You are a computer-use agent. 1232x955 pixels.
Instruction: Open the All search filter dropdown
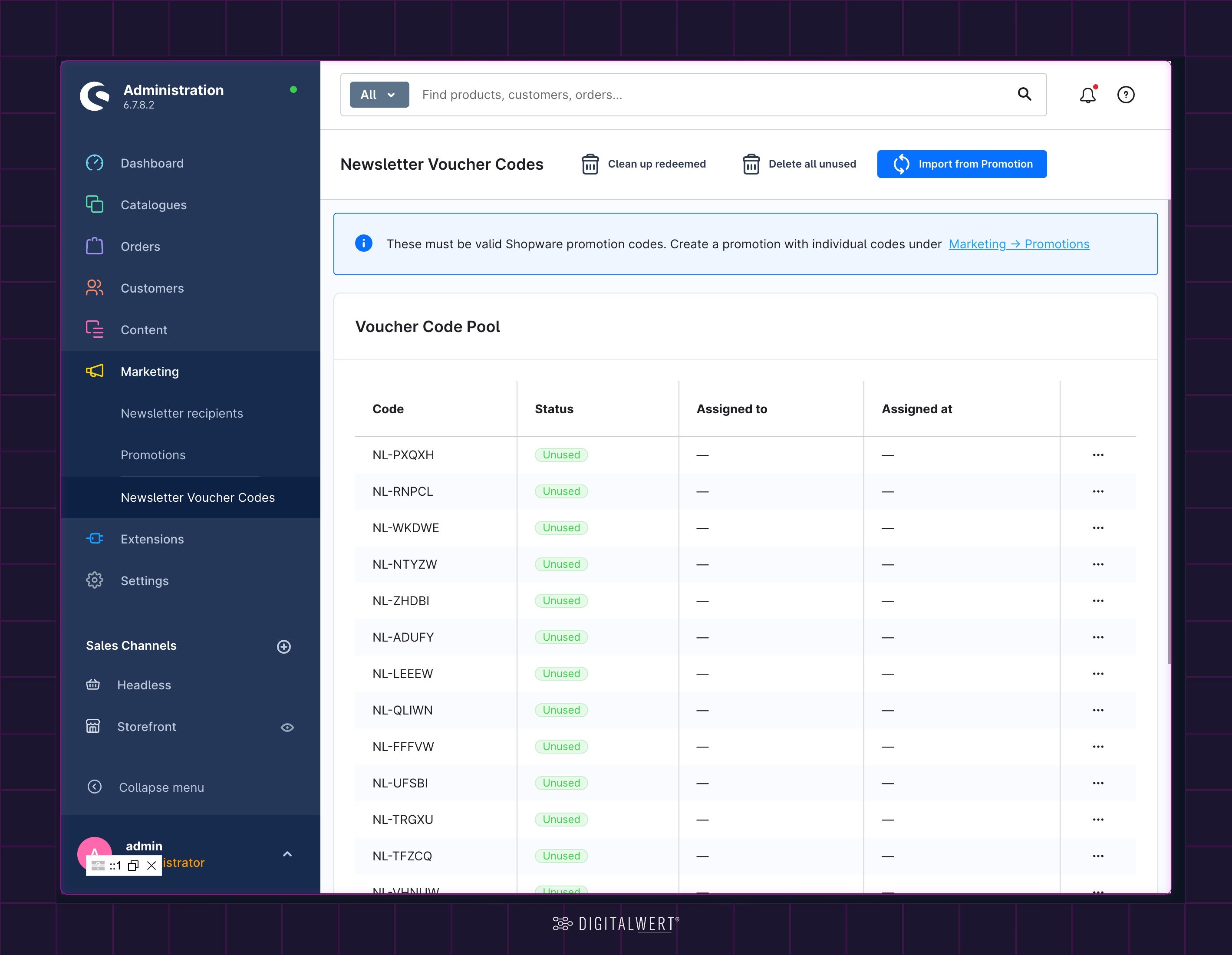click(x=379, y=95)
